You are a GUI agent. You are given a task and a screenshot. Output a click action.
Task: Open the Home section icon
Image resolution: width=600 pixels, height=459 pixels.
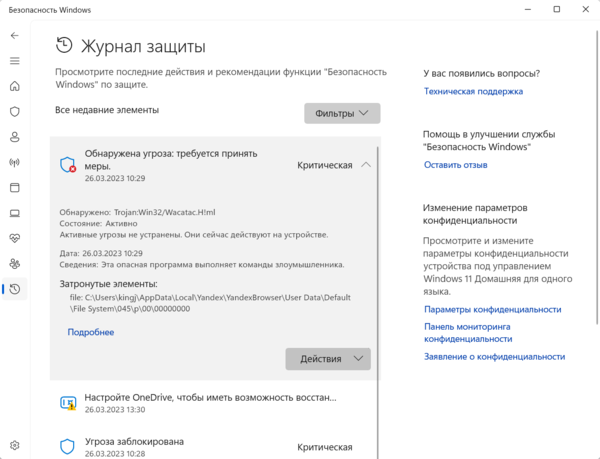15,86
